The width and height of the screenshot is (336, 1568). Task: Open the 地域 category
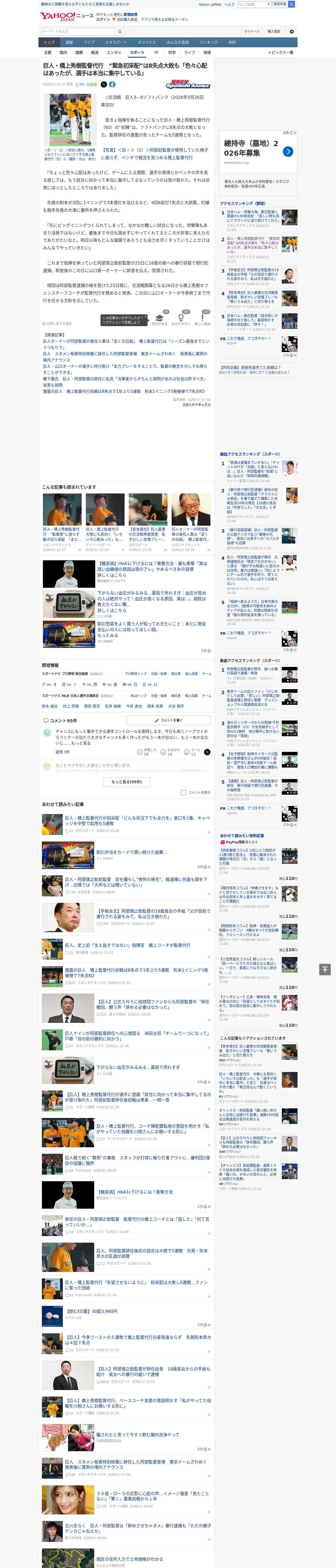[x=207, y=52]
